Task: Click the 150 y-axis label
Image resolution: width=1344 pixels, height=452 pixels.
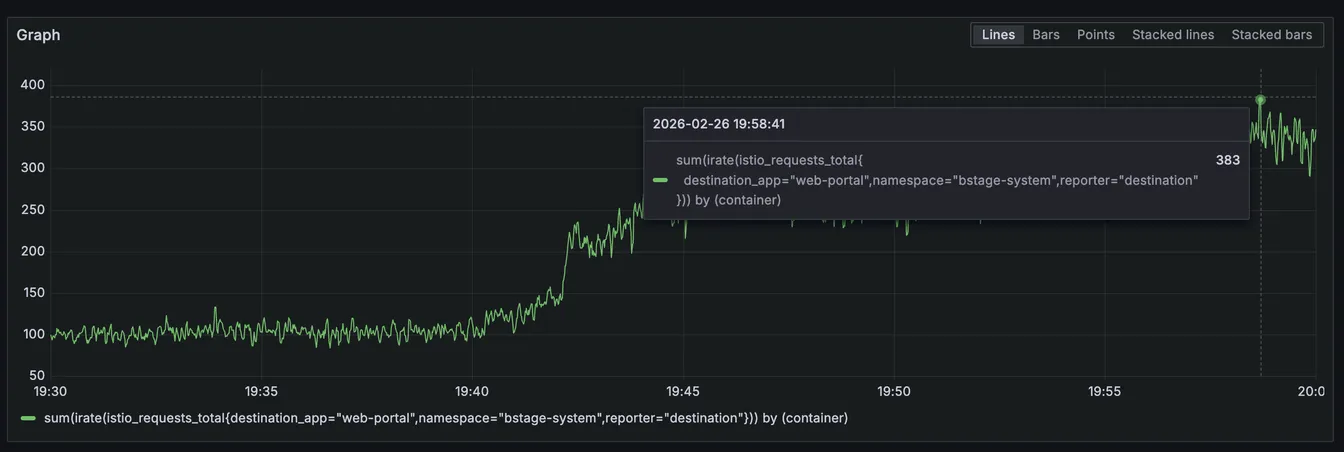Action: click(x=32, y=292)
